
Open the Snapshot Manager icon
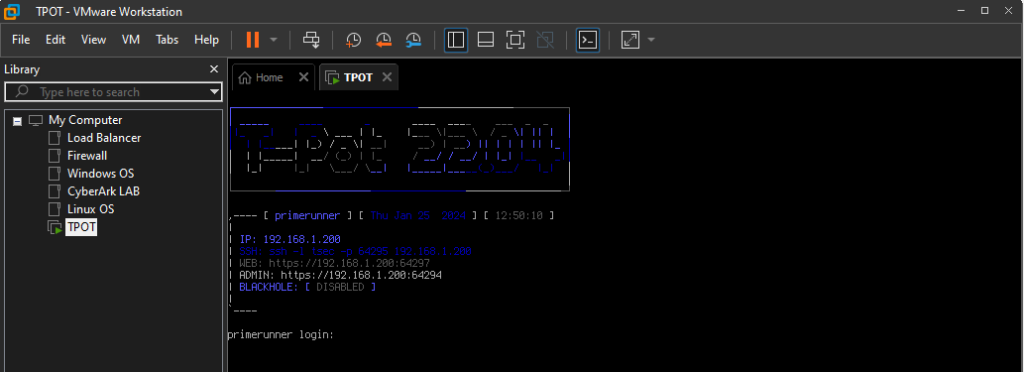413,40
